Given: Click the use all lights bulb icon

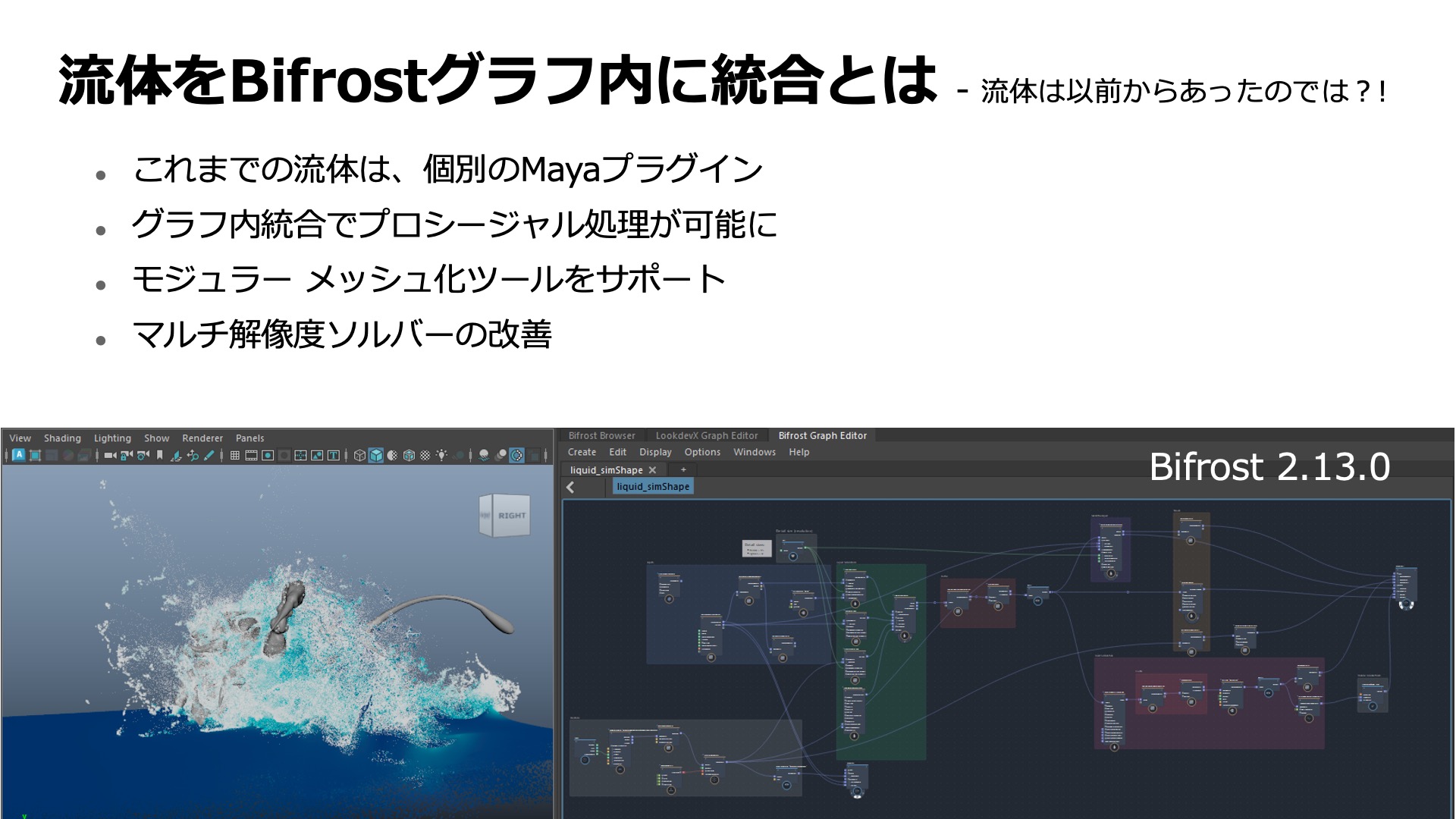Looking at the screenshot, I should pyautogui.click(x=441, y=455).
